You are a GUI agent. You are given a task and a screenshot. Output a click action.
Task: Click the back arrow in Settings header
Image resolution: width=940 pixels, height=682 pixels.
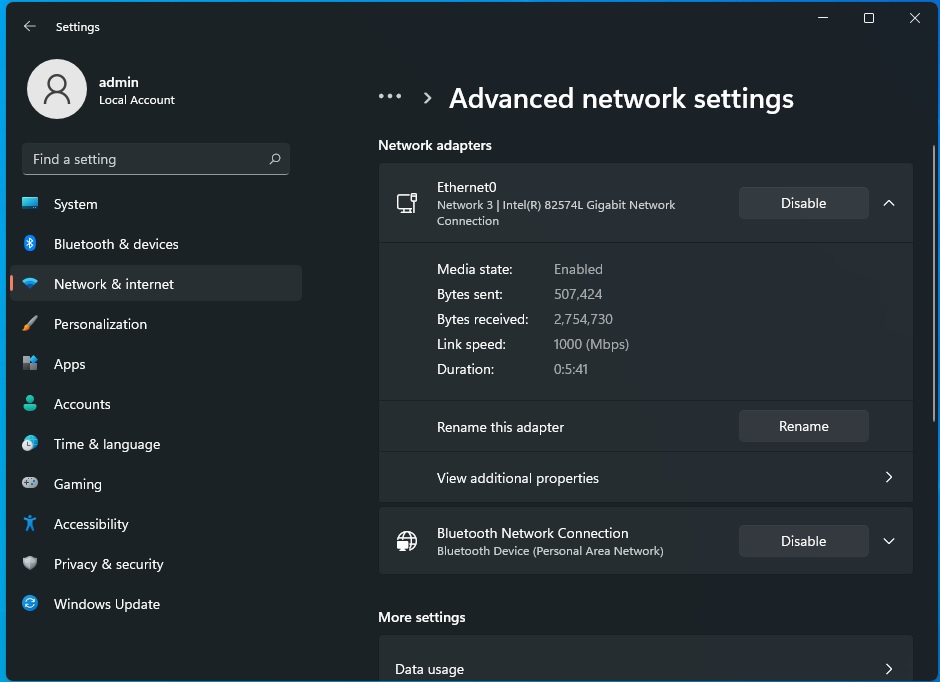point(30,27)
